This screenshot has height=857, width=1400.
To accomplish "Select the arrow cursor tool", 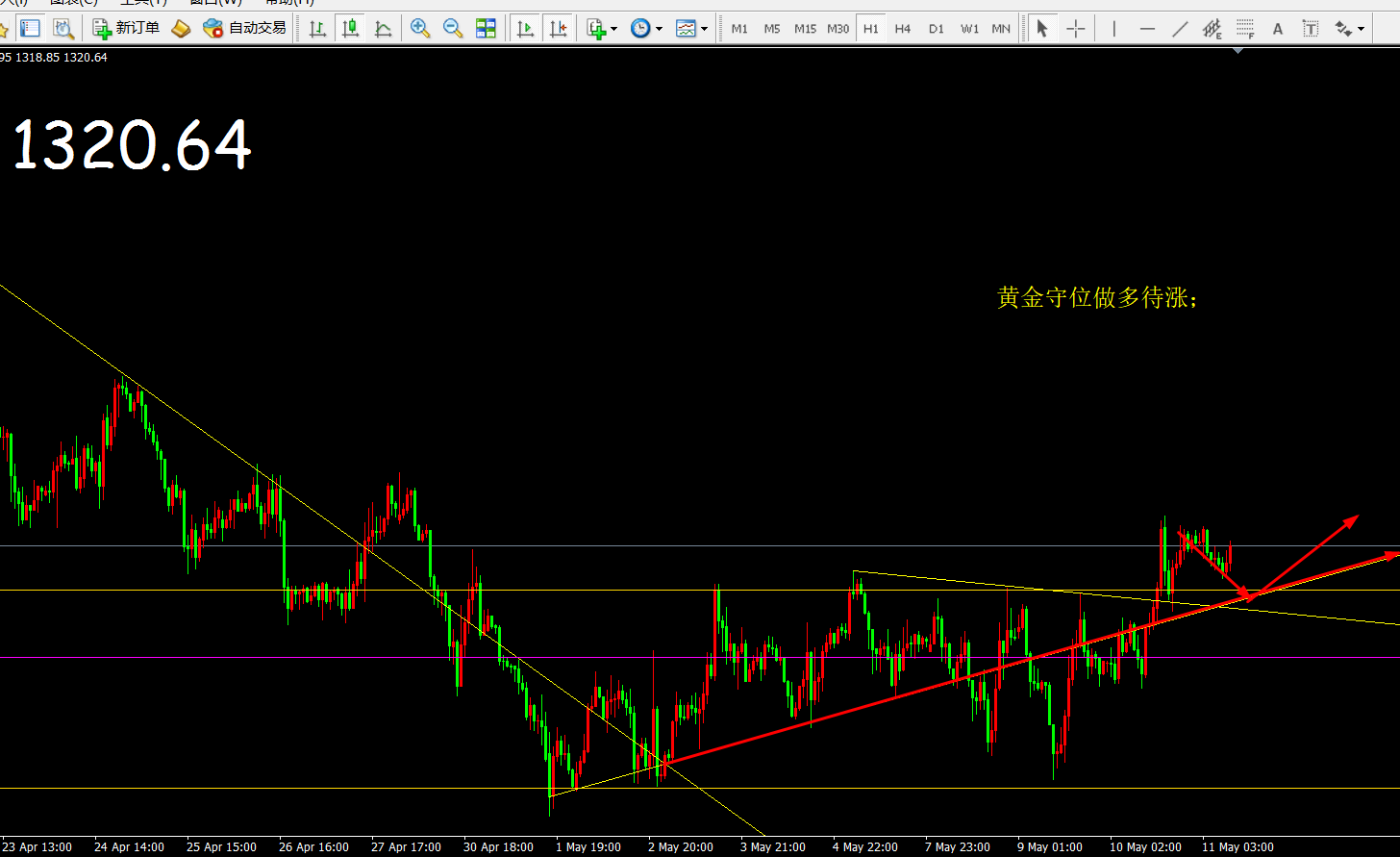I will [1042, 28].
